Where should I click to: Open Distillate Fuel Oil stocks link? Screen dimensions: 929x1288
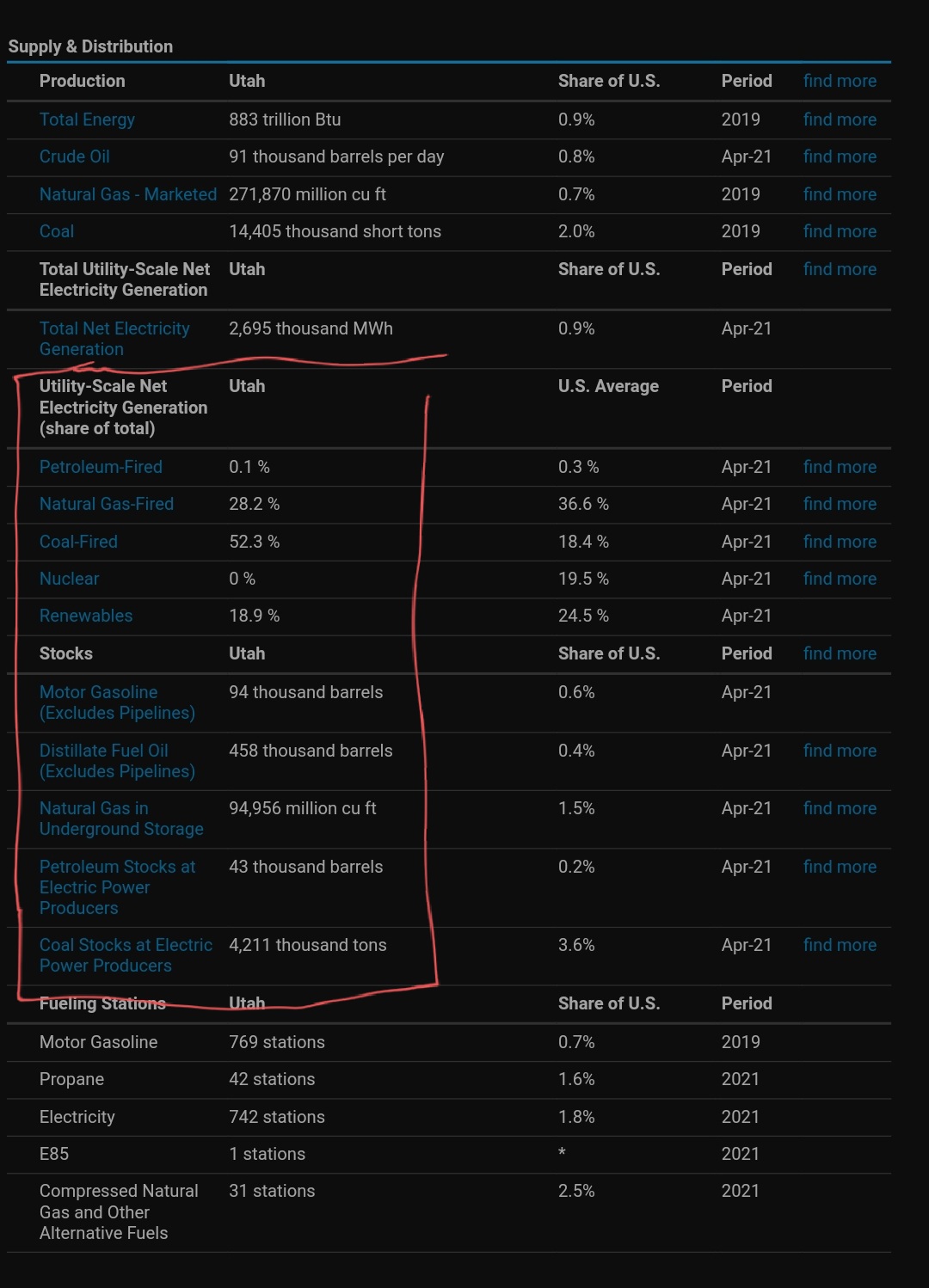(x=117, y=761)
